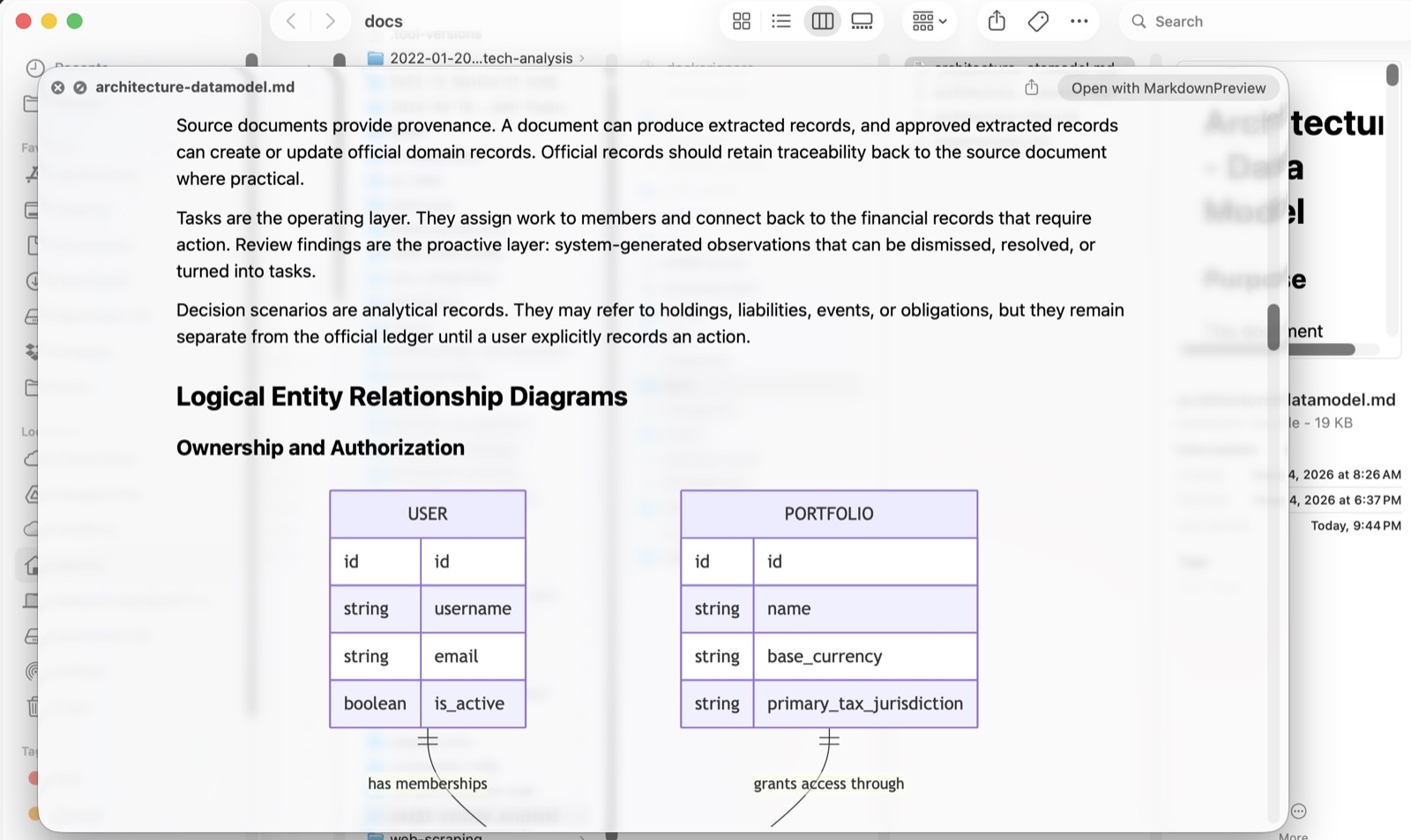Click the name field in PORTFOLIO table
Image resolution: width=1411 pixels, height=840 pixels.
coord(865,609)
